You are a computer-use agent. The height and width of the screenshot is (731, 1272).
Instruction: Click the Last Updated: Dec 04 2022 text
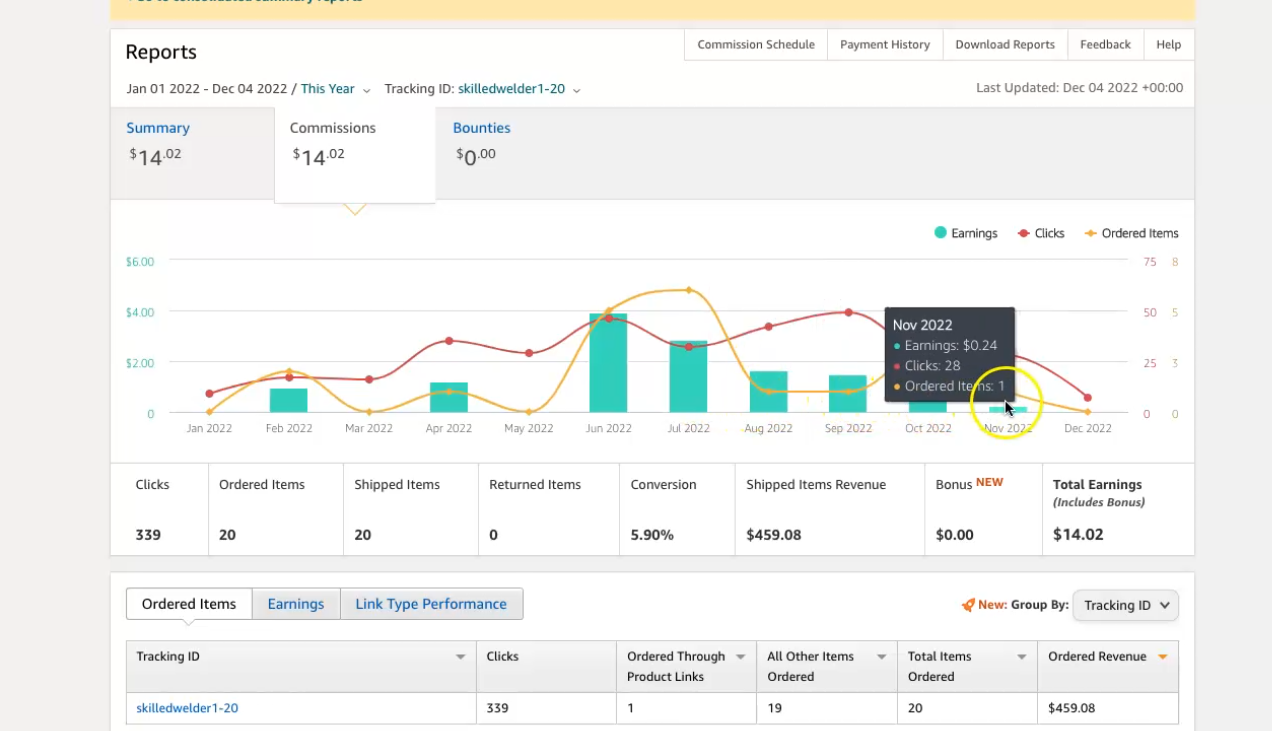point(1080,88)
